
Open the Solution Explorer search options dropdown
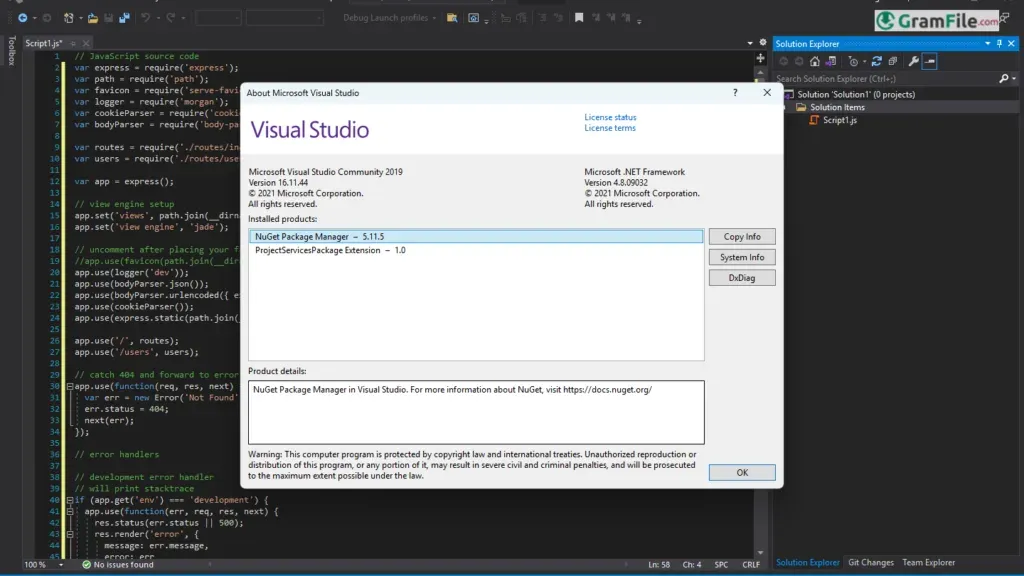pos(1014,78)
